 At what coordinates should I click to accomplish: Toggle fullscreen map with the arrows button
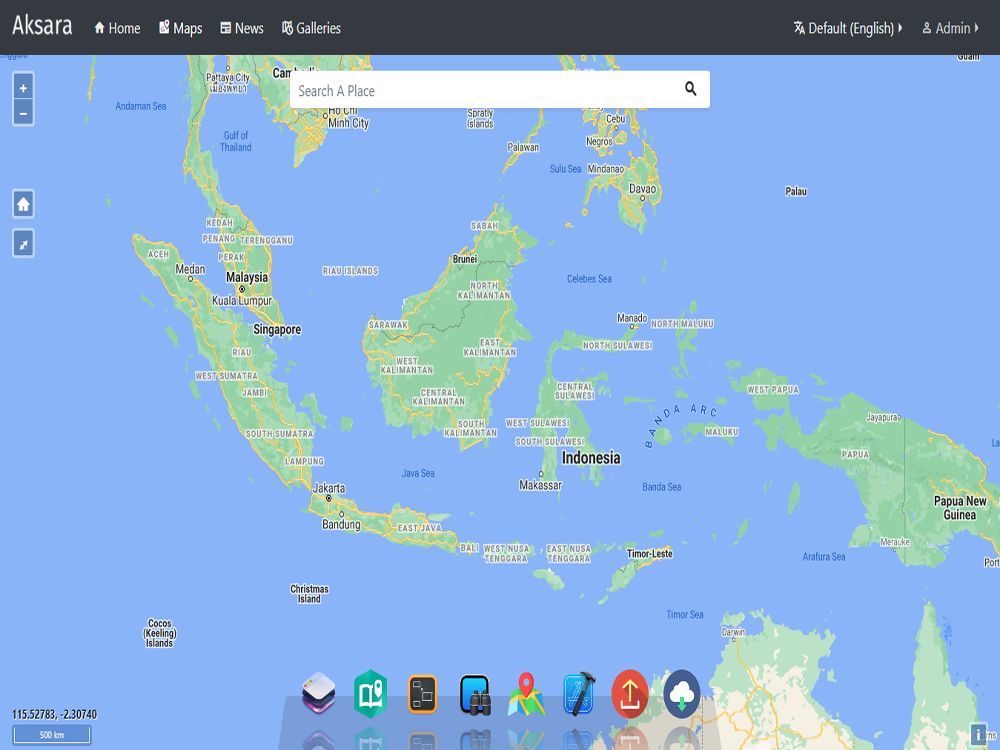pyautogui.click(x=24, y=244)
